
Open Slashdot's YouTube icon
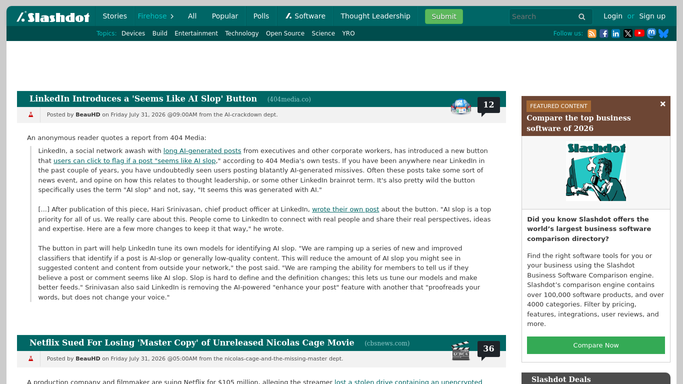pyautogui.click(x=639, y=33)
